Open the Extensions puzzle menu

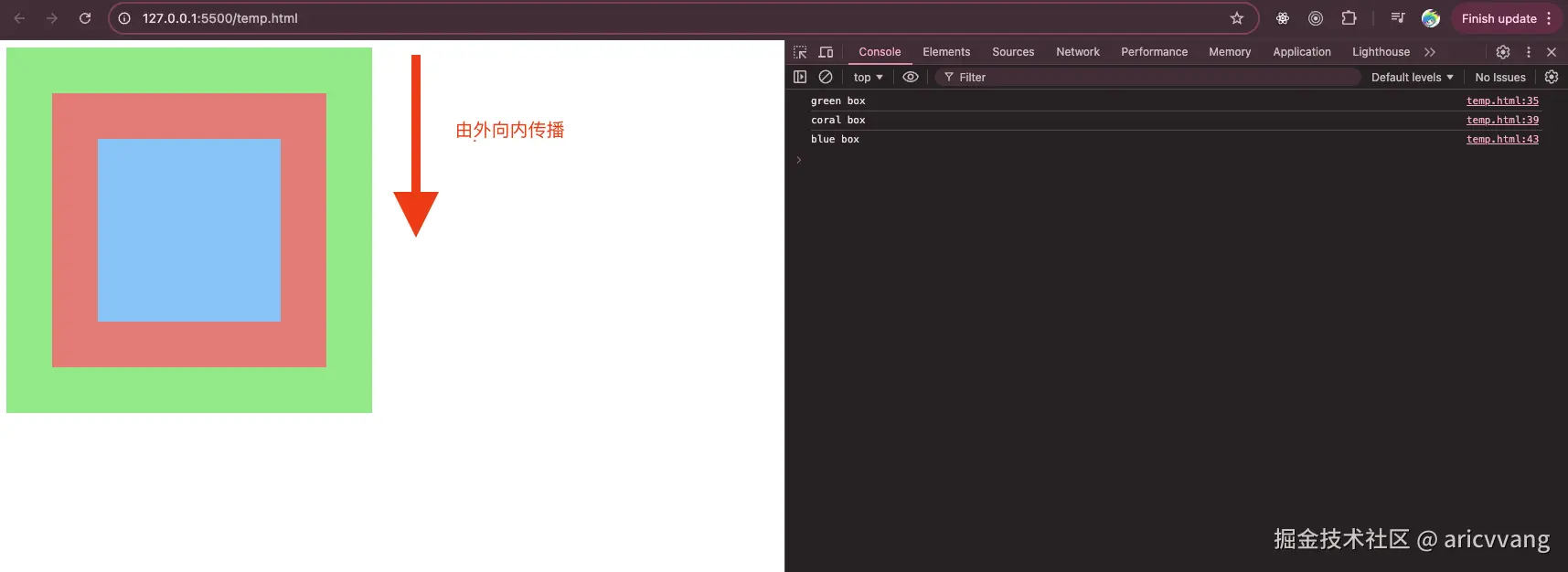pos(1349,18)
